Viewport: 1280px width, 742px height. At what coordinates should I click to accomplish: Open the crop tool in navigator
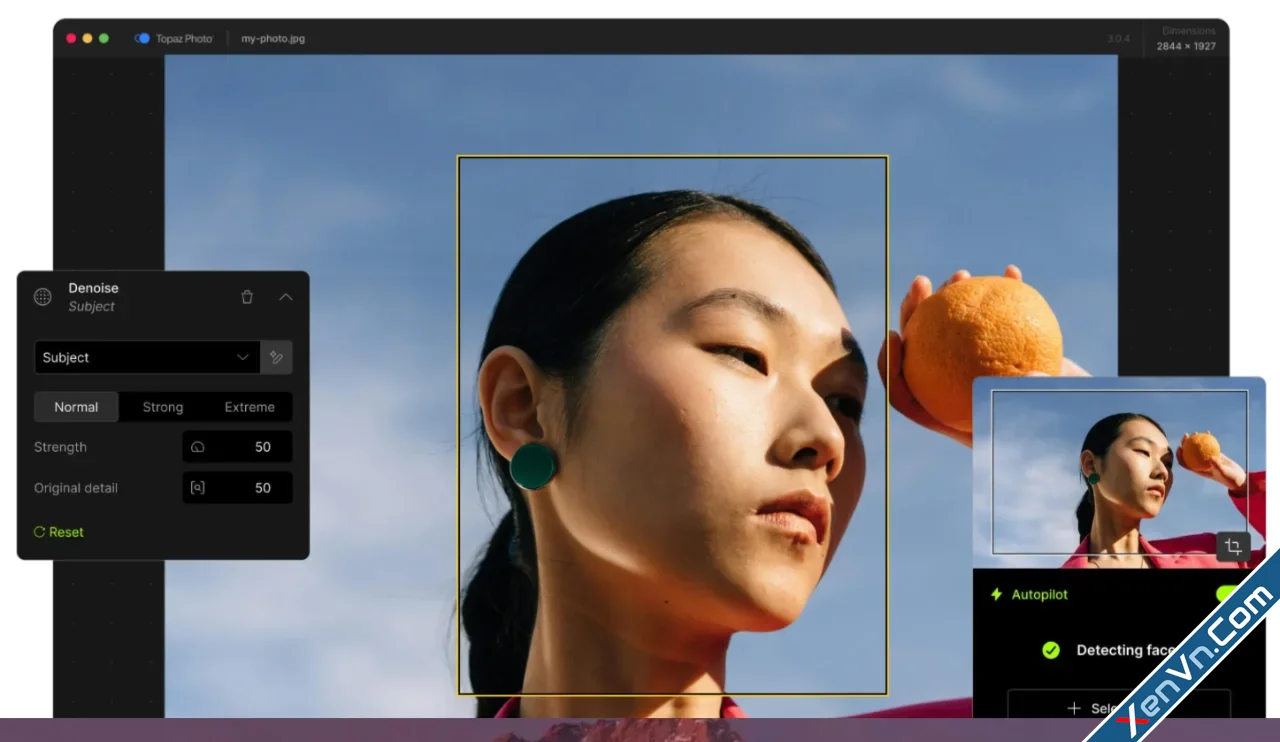pyautogui.click(x=1233, y=546)
